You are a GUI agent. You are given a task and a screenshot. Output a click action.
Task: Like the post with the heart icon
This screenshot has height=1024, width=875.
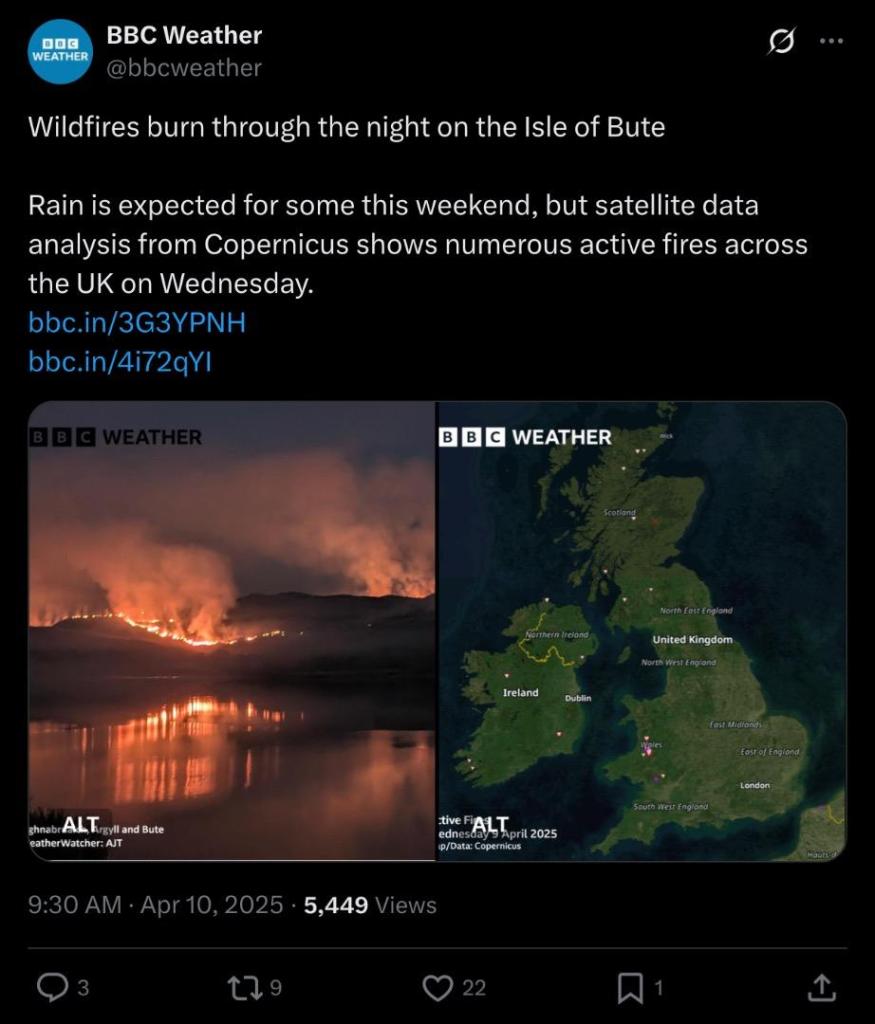pos(437,988)
